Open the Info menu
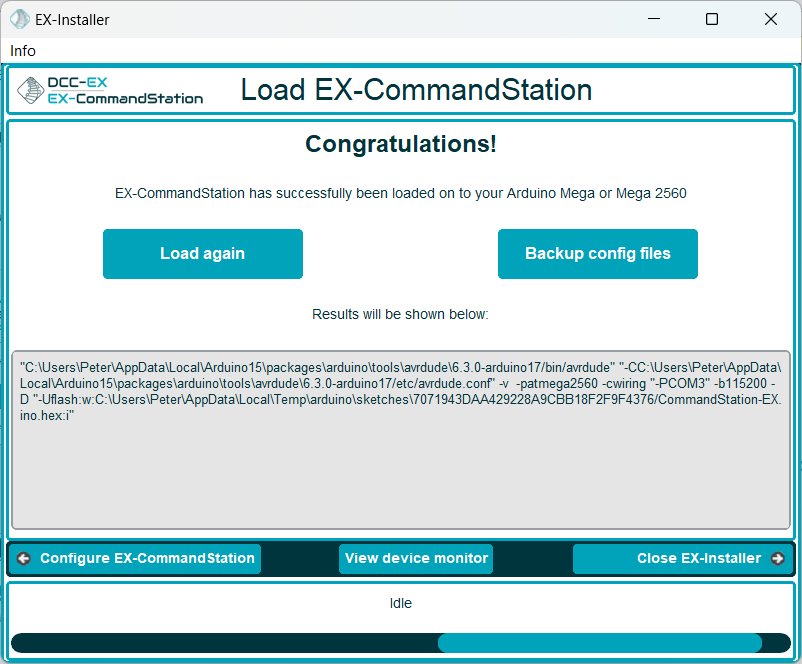Viewport: 802px width, 664px height. 23,51
